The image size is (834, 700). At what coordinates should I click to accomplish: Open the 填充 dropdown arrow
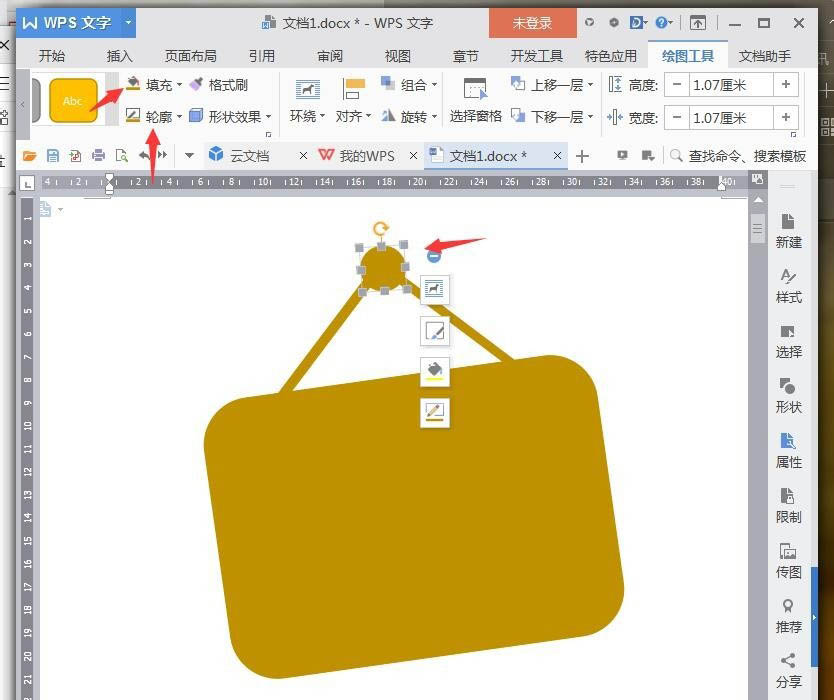pos(179,85)
